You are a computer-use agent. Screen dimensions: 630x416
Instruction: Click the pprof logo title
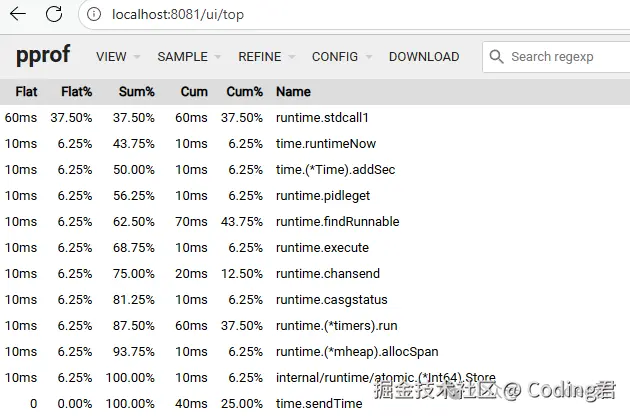pos(43,56)
